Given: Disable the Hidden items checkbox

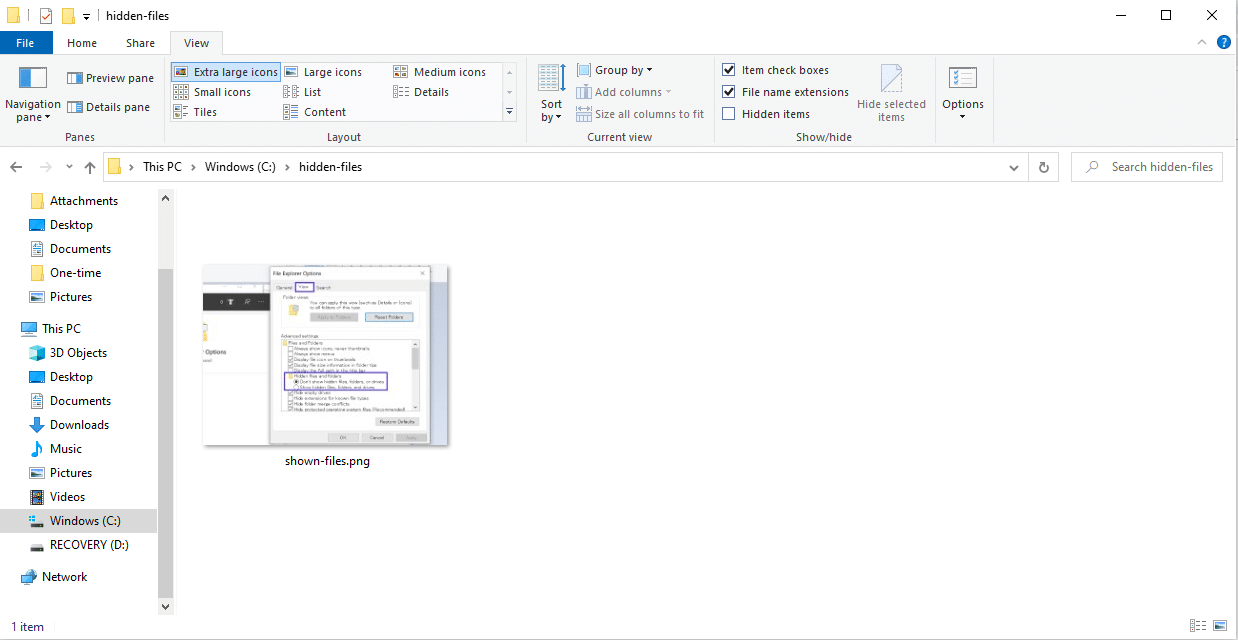Looking at the screenshot, I should (729, 113).
